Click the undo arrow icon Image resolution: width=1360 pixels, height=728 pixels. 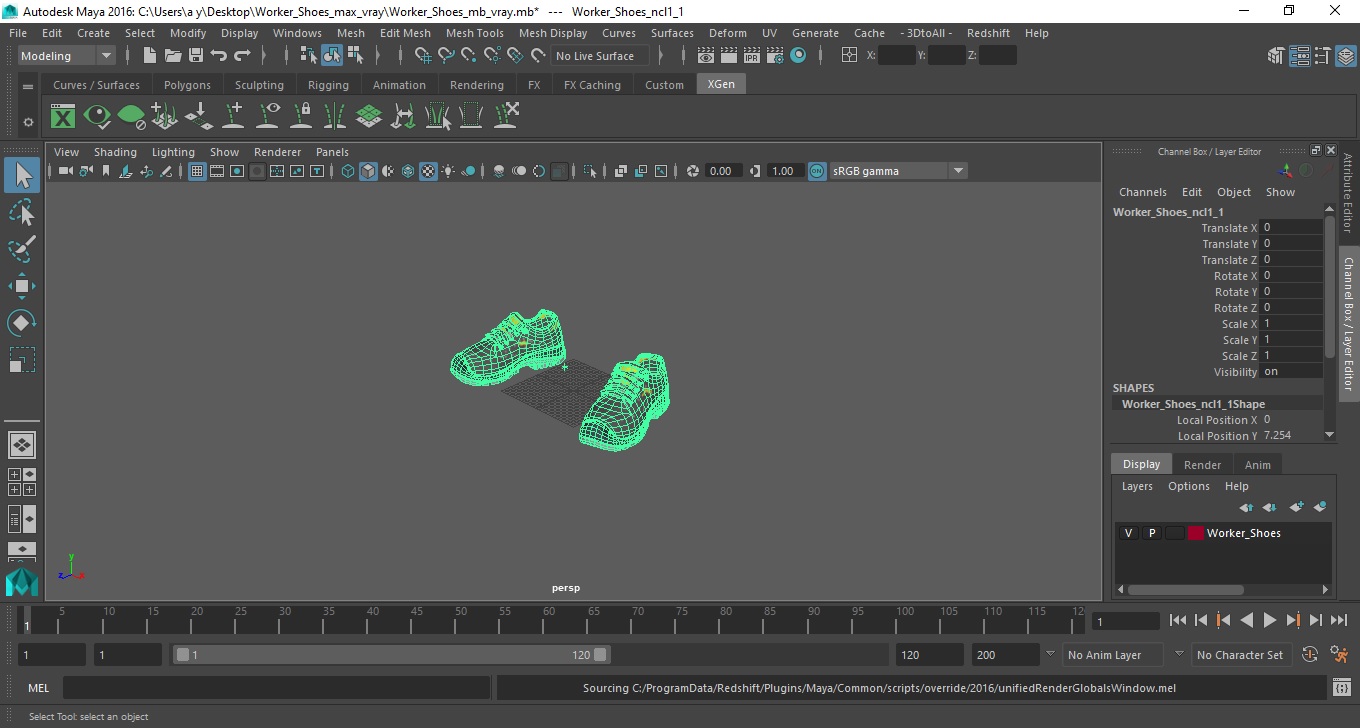click(x=219, y=56)
